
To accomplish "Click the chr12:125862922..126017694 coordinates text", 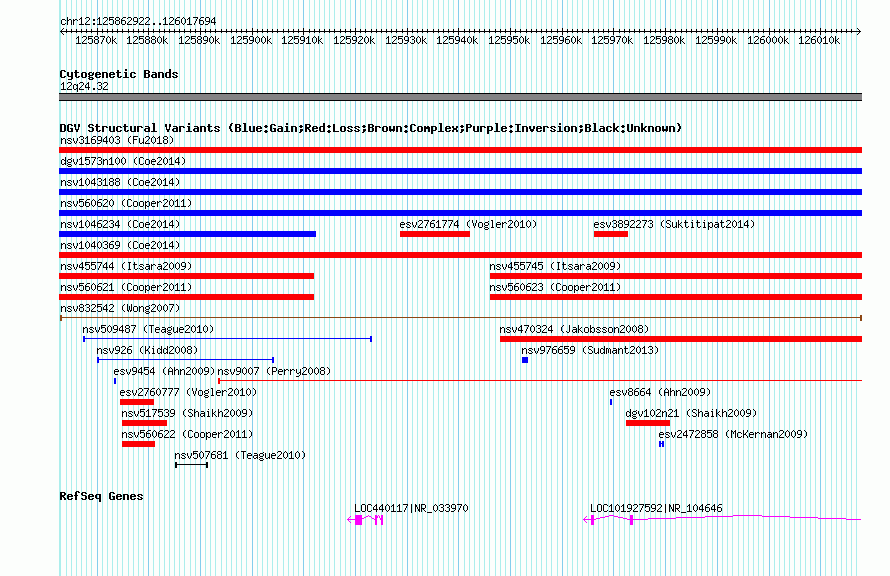I will click(138, 21).
